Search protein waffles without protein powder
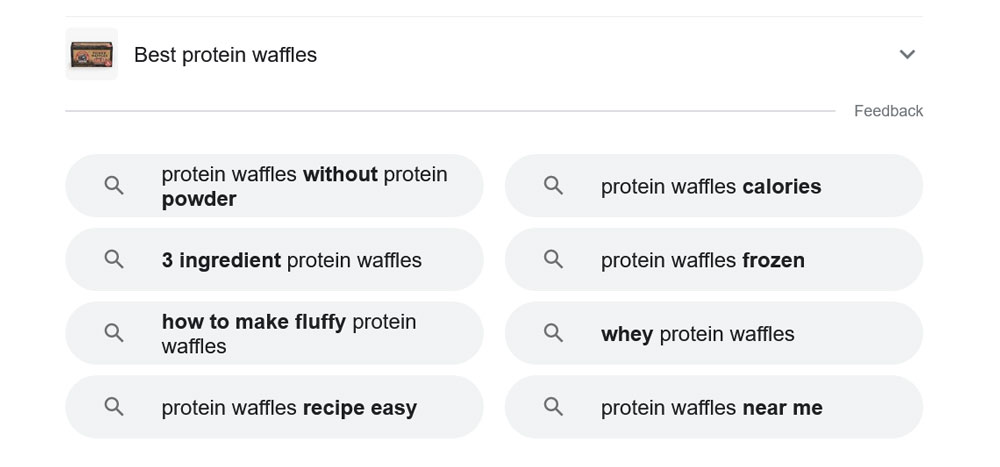The width and height of the screenshot is (1000, 467). click(x=274, y=186)
